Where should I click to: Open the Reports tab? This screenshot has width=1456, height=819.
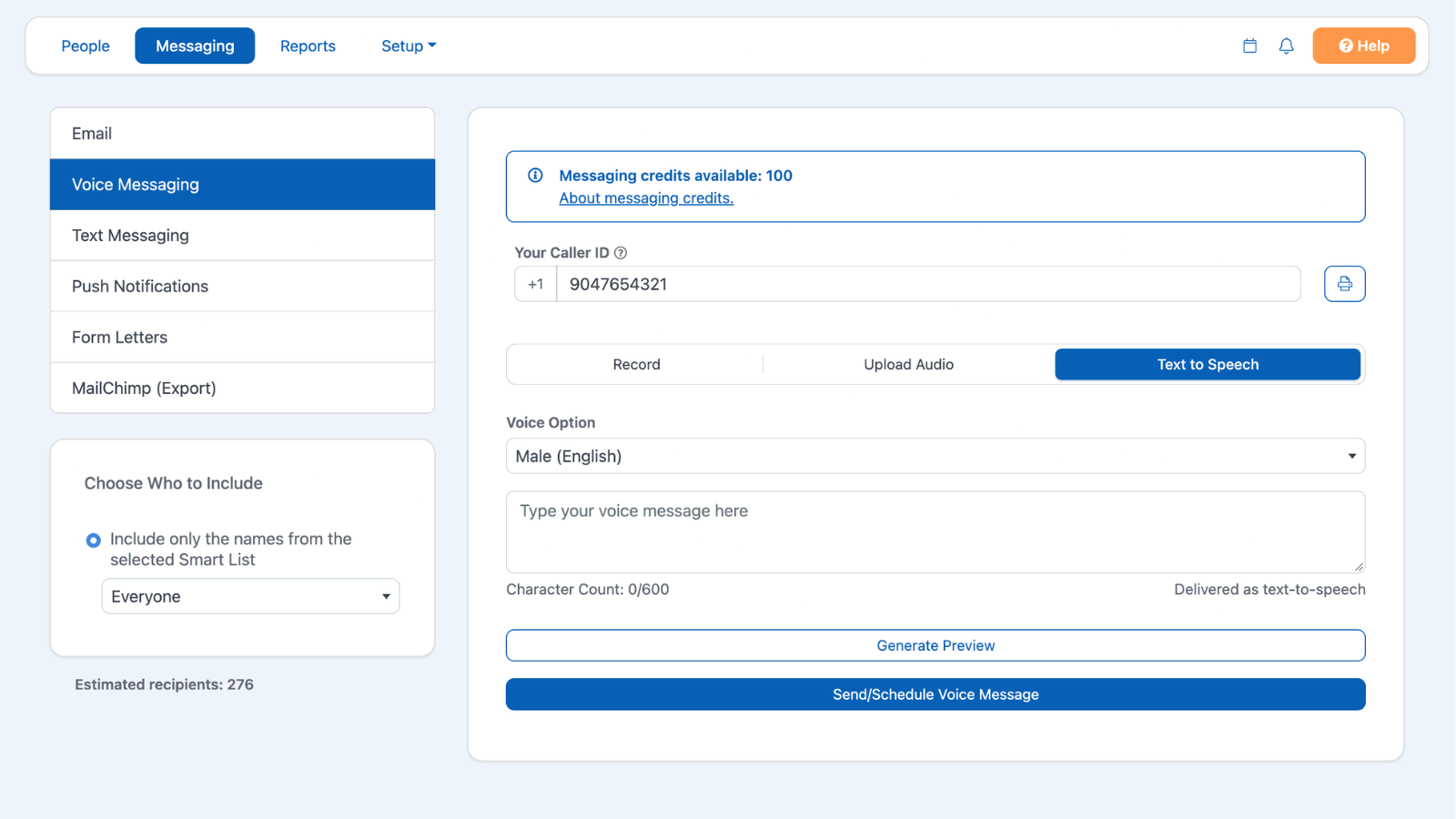point(308,45)
